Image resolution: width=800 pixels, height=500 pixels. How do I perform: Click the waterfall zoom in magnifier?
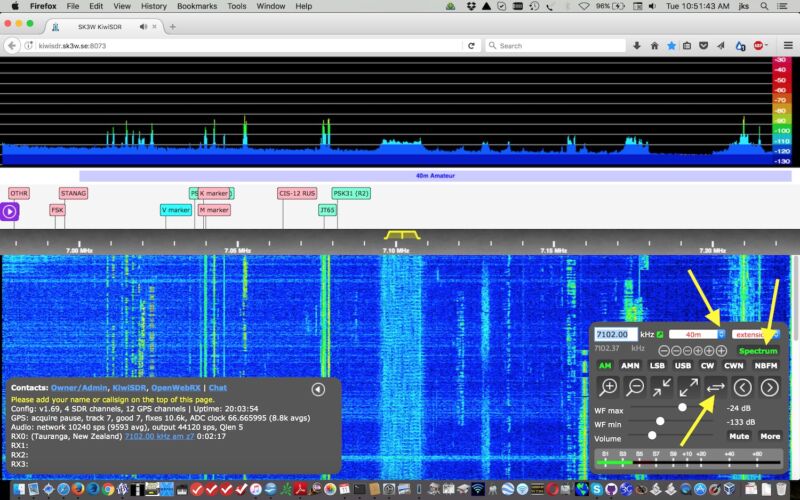[x=608, y=387]
